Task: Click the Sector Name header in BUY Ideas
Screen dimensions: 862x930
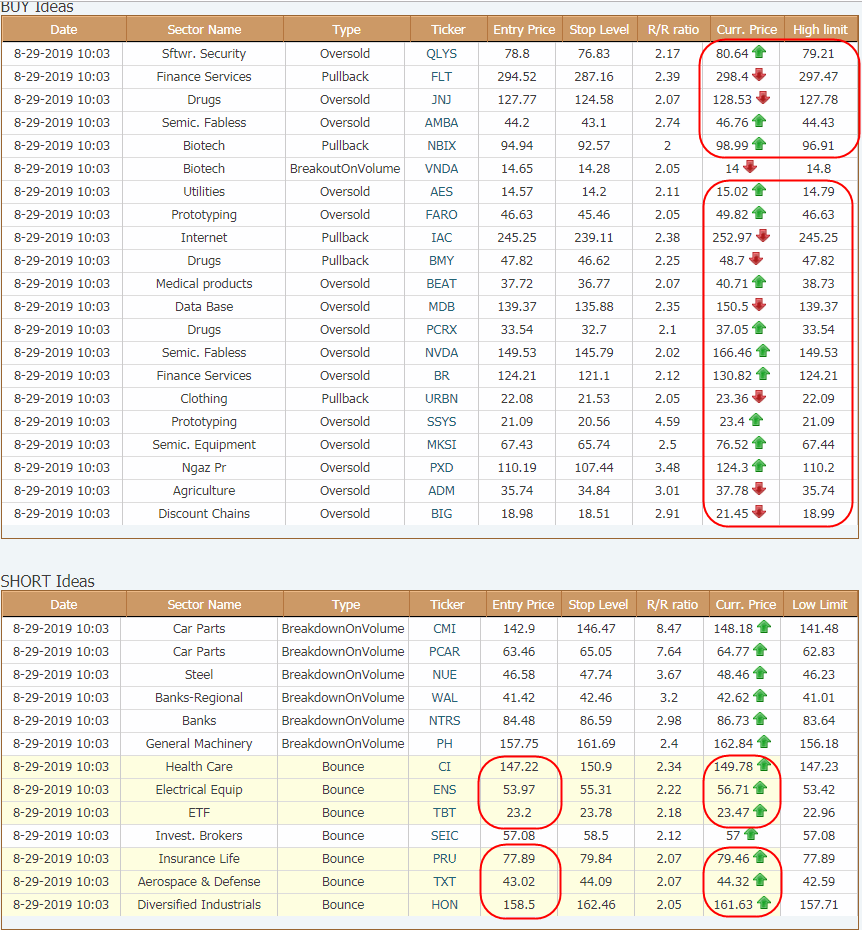Action: [x=203, y=29]
